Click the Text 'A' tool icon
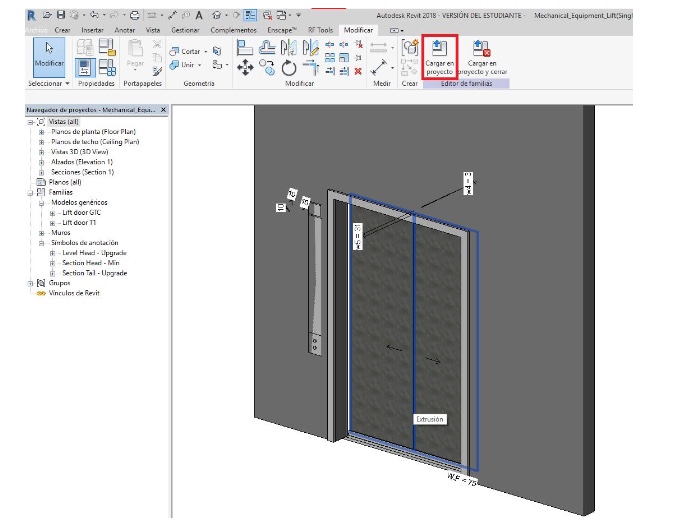The width and height of the screenshot is (679, 522). [x=199, y=16]
